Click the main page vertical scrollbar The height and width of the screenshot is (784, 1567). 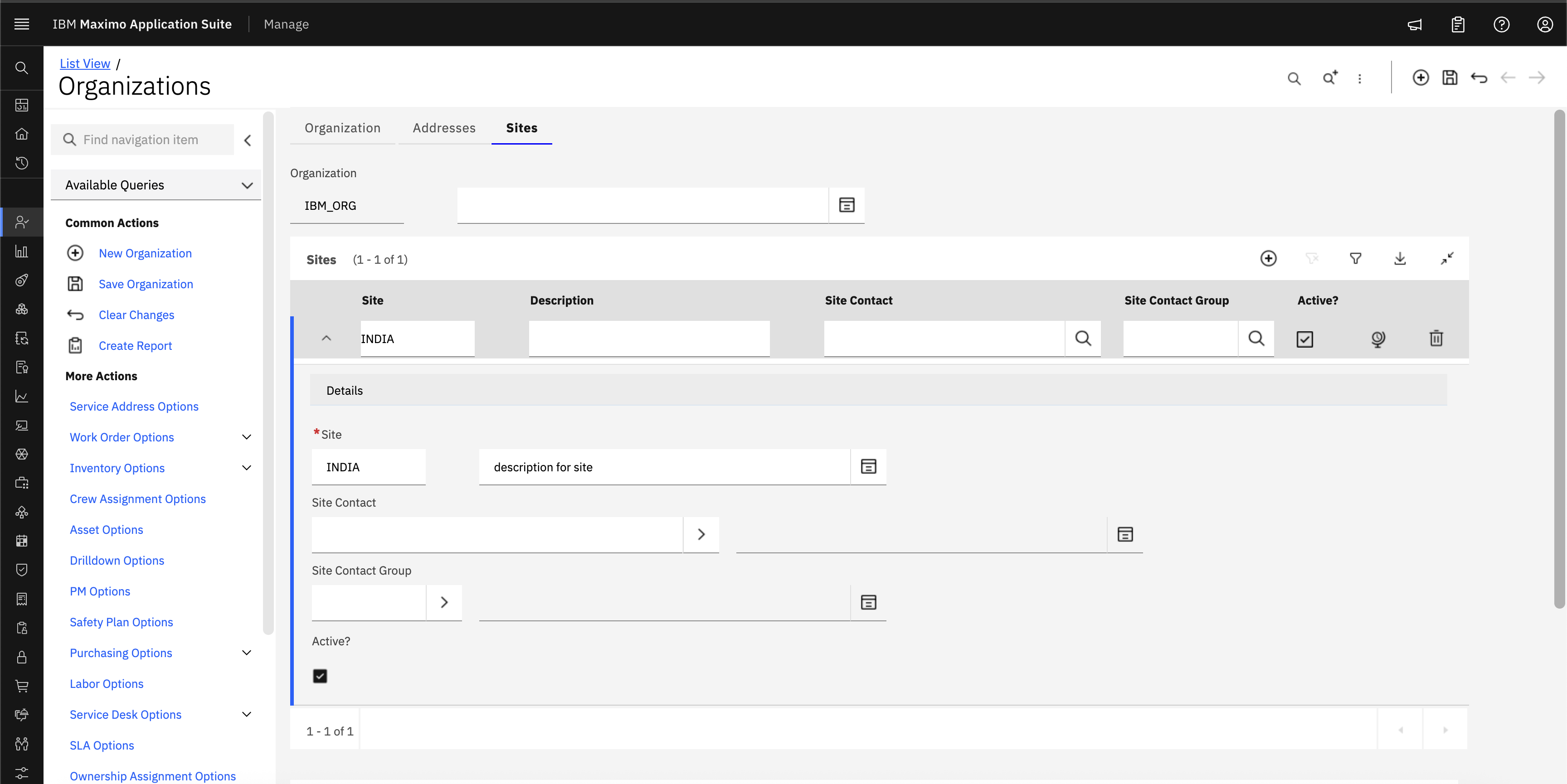point(1559,359)
